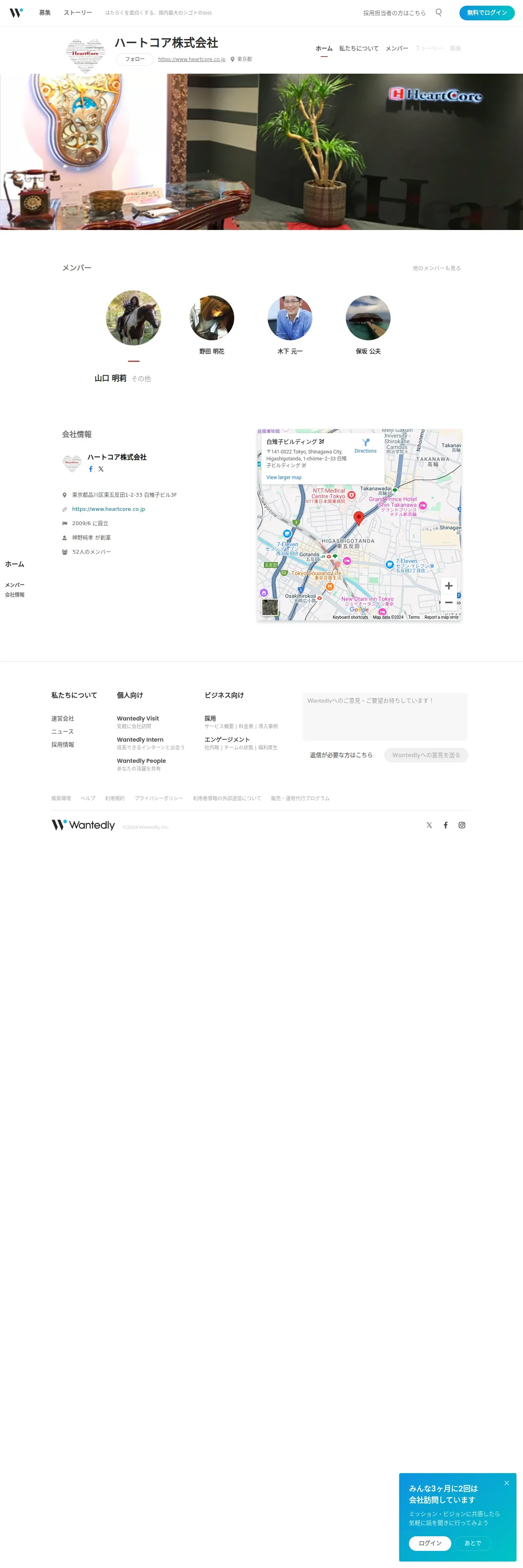Open the search magnifier icon
Image resolution: width=523 pixels, height=1568 pixels.
tap(438, 12)
